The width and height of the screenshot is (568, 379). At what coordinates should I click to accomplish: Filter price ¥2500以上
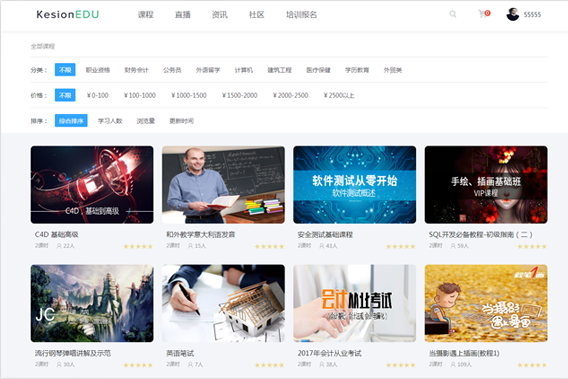[x=339, y=95]
